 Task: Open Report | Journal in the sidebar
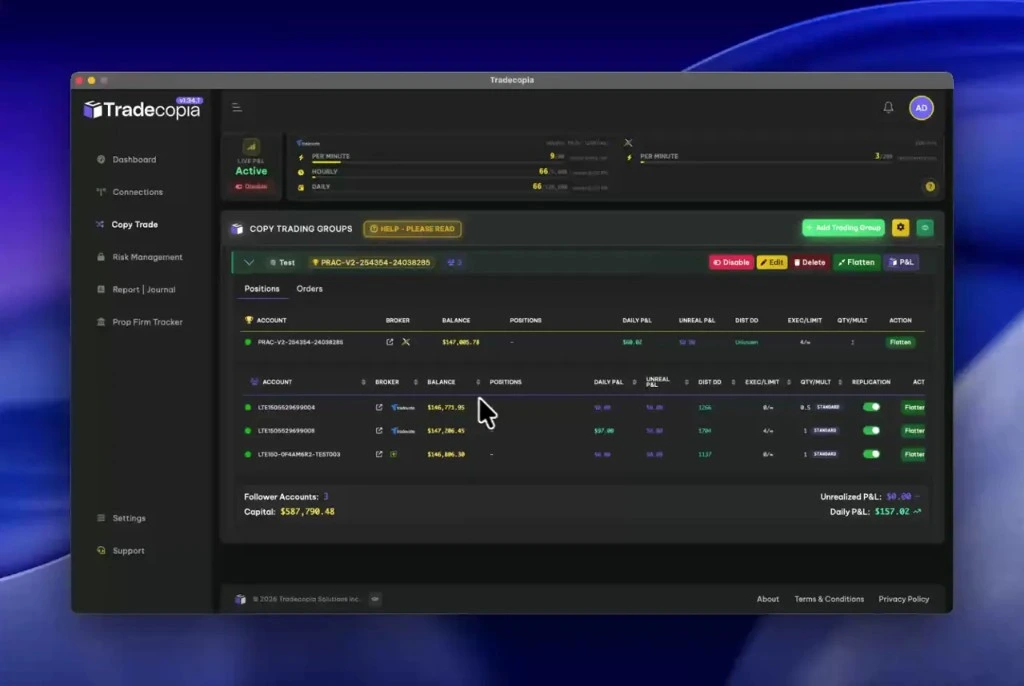(x=136, y=289)
